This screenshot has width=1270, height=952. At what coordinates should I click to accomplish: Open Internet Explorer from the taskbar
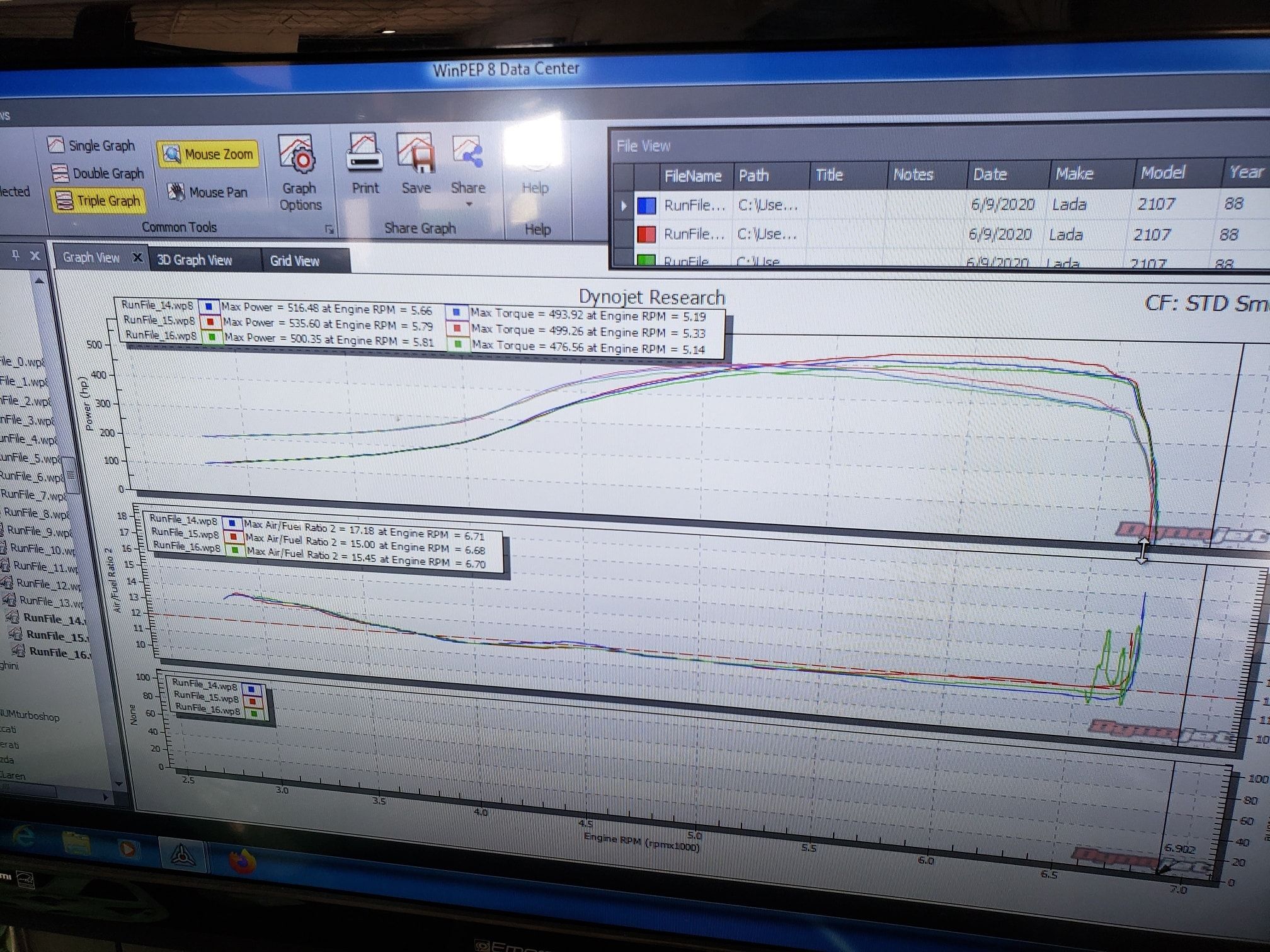[23, 836]
